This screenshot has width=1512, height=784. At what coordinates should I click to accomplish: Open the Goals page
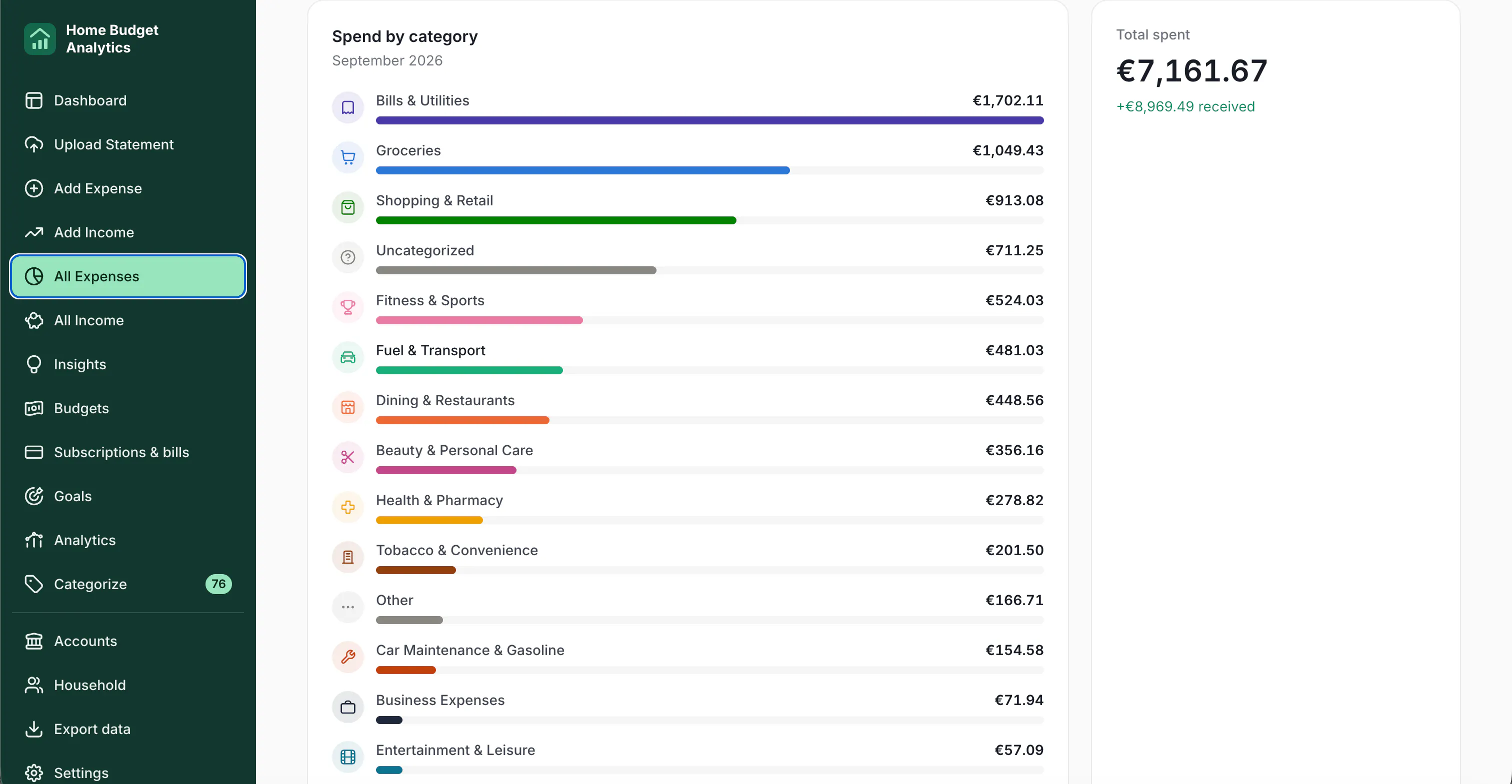tap(127, 496)
